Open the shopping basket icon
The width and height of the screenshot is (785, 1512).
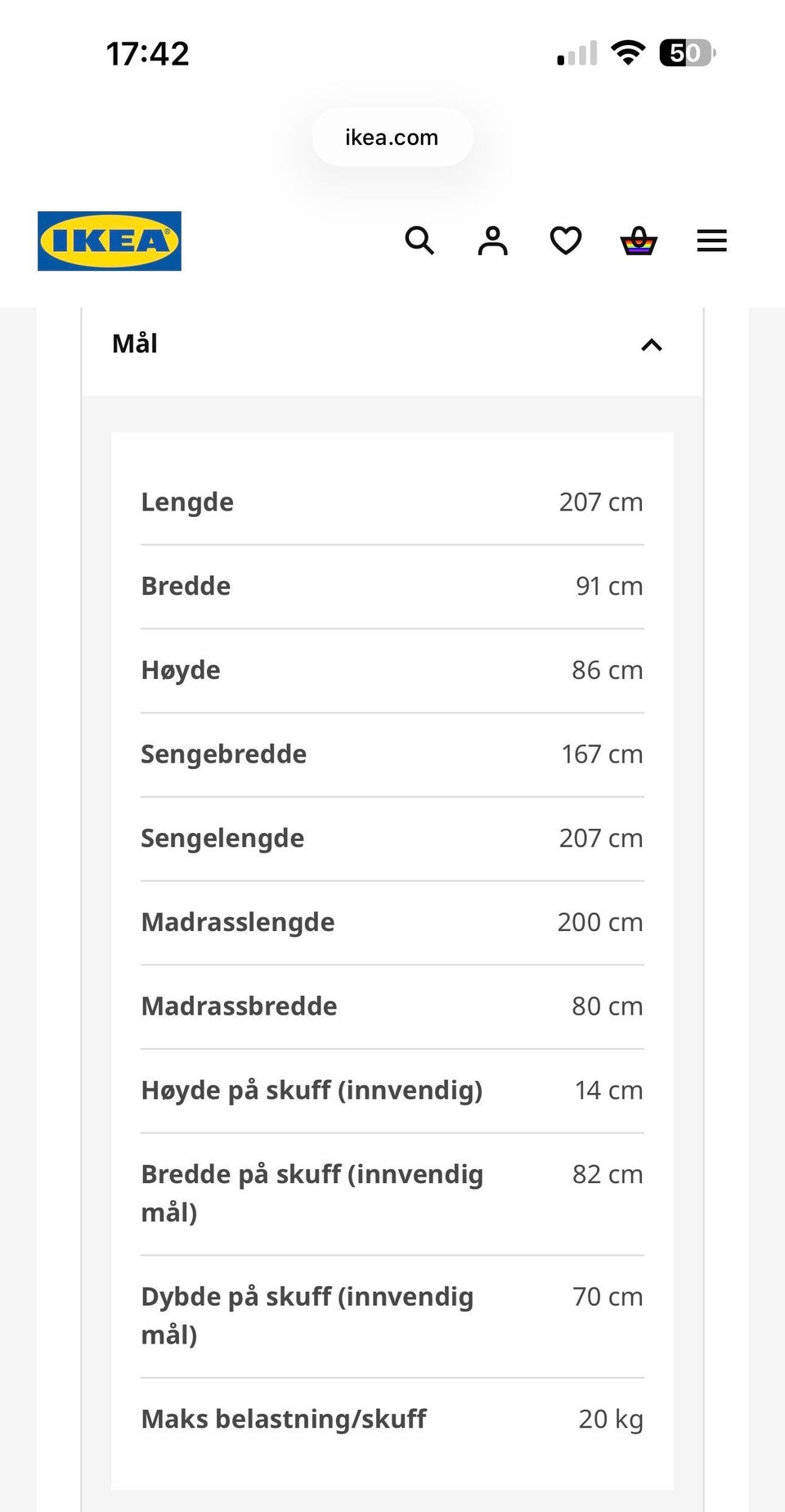coord(639,241)
